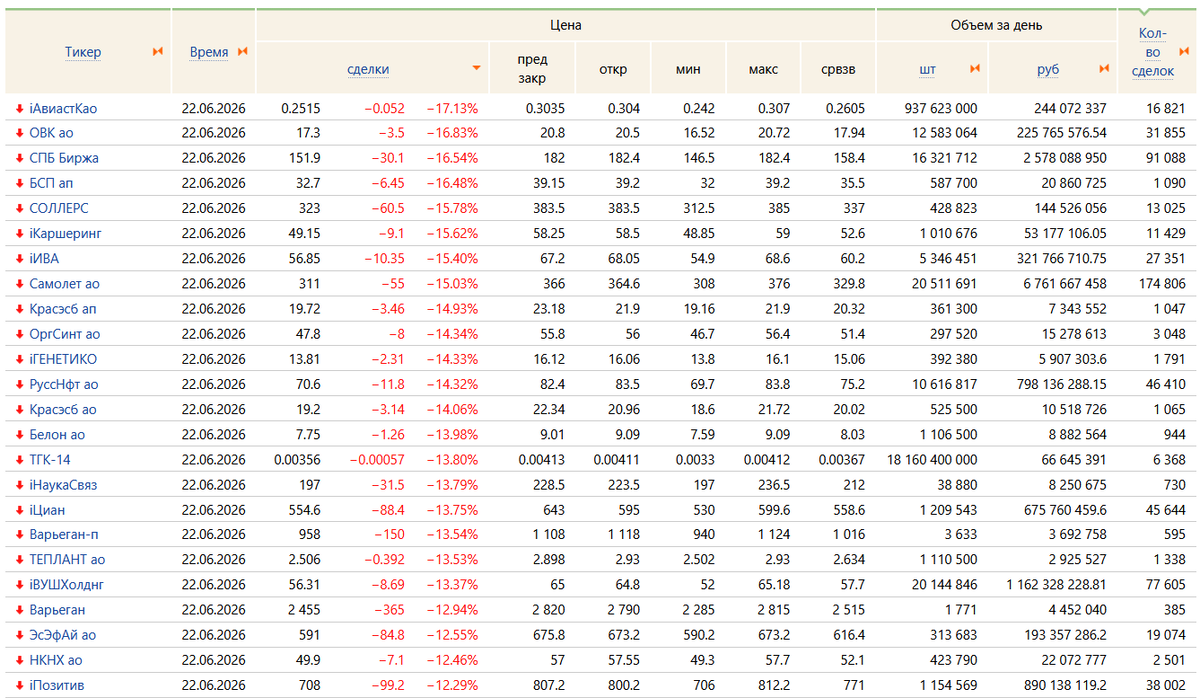Sort table by the Тикер column link
This screenshot has height=698, width=1200.
(83, 52)
